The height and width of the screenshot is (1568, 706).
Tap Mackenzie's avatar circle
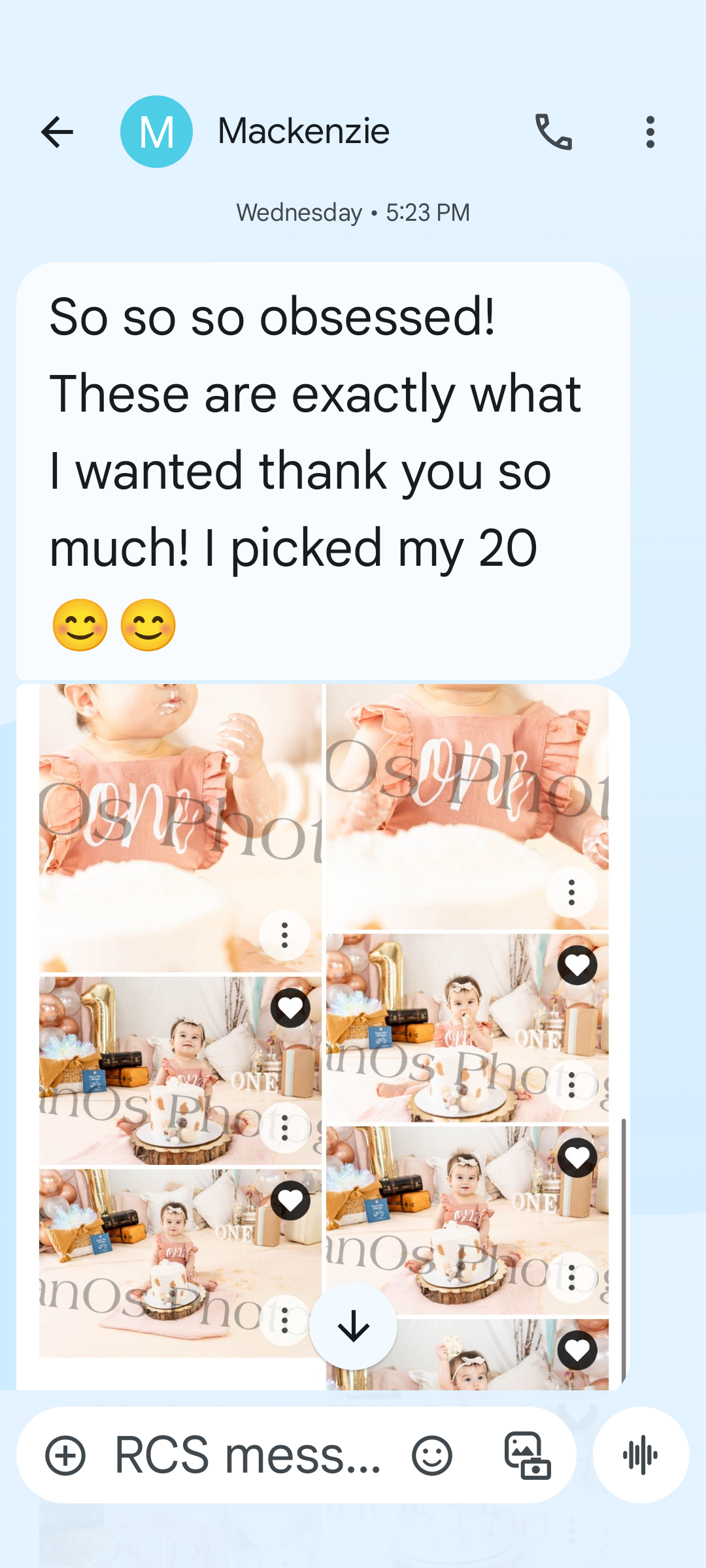[157, 132]
